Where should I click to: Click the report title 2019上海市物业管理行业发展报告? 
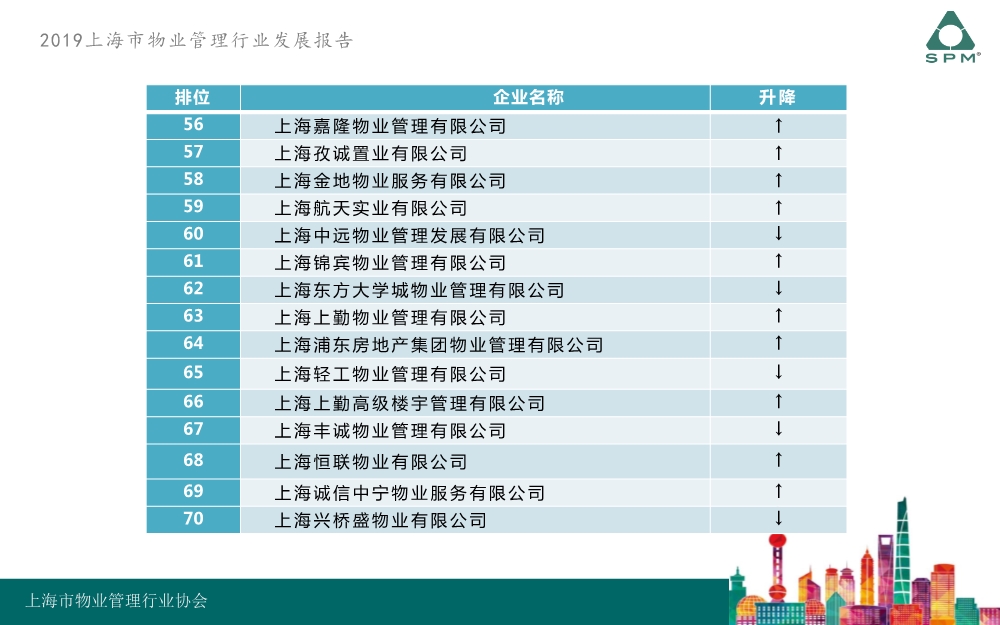[196, 41]
